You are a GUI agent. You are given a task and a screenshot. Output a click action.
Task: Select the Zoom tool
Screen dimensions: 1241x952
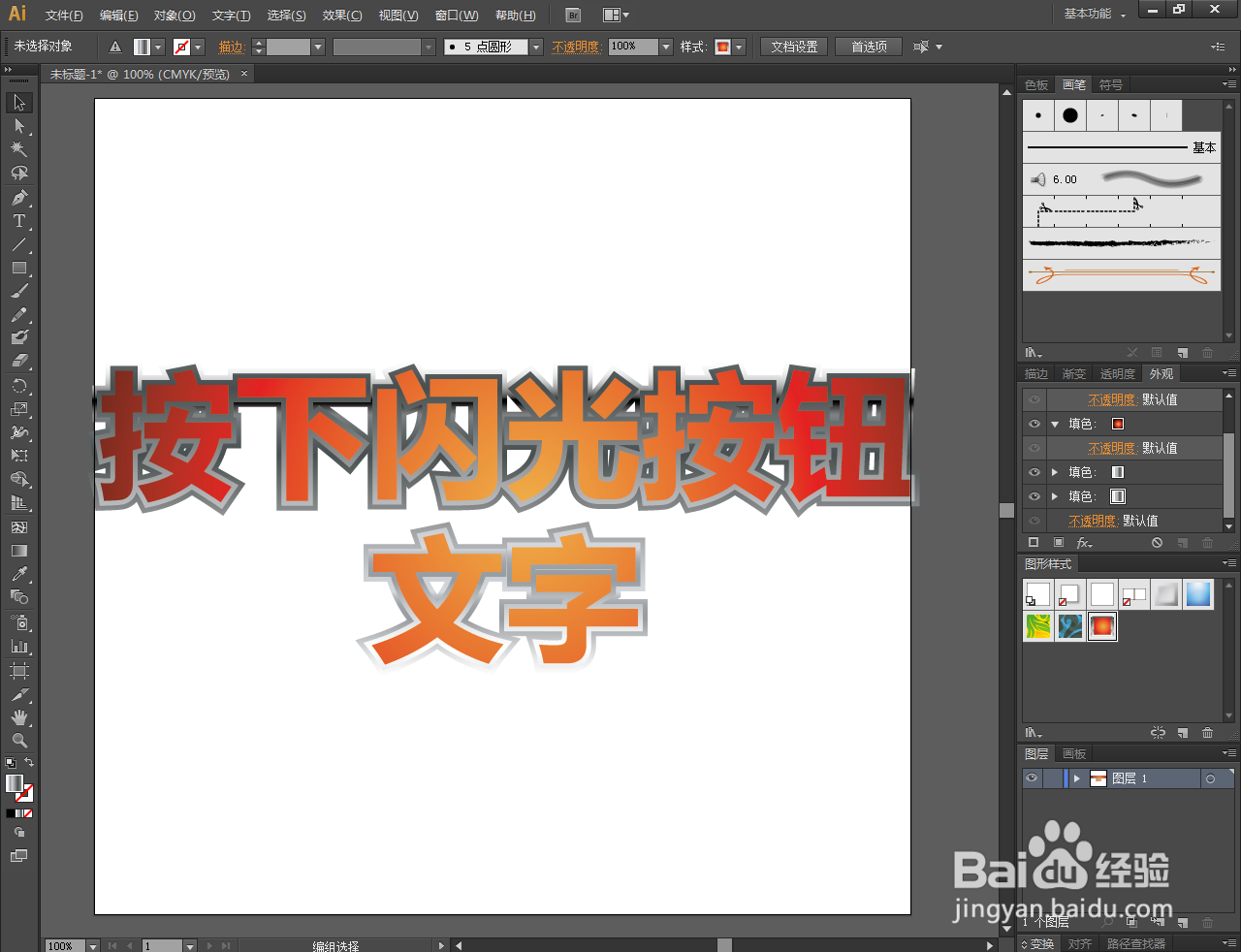pyautogui.click(x=19, y=742)
